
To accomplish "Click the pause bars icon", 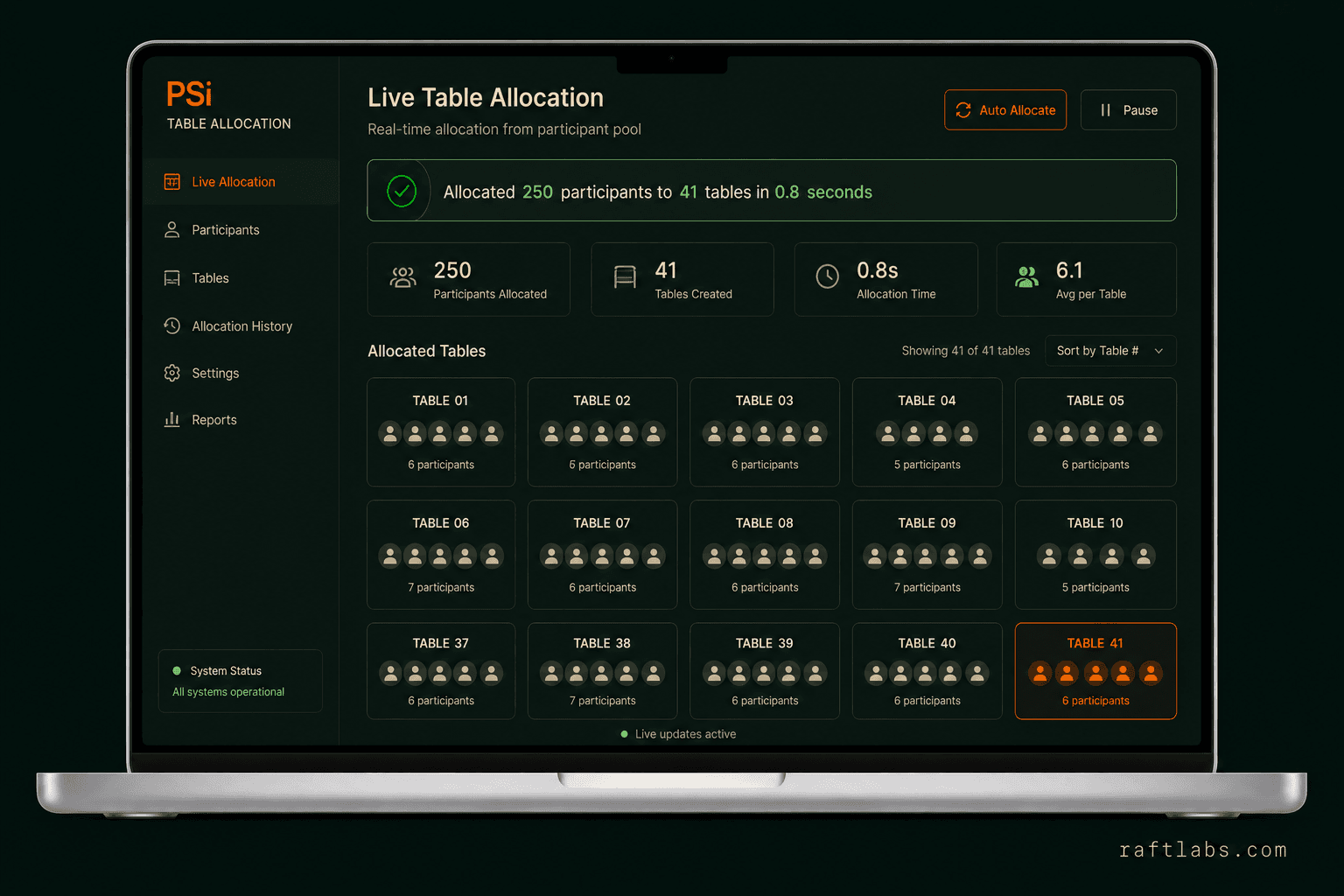I will [1106, 110].
